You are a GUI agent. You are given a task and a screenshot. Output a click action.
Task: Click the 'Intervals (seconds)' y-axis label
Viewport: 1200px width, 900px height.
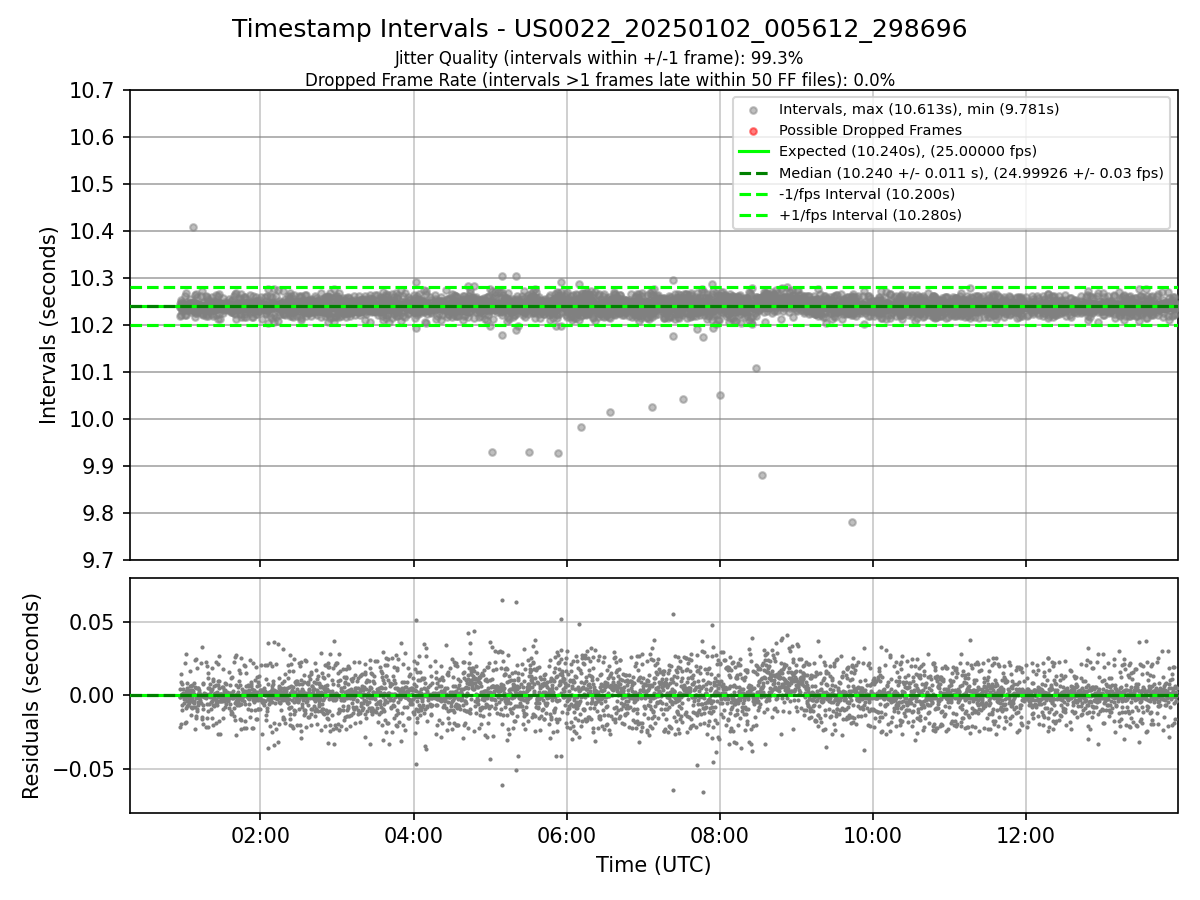click(49, 325)
